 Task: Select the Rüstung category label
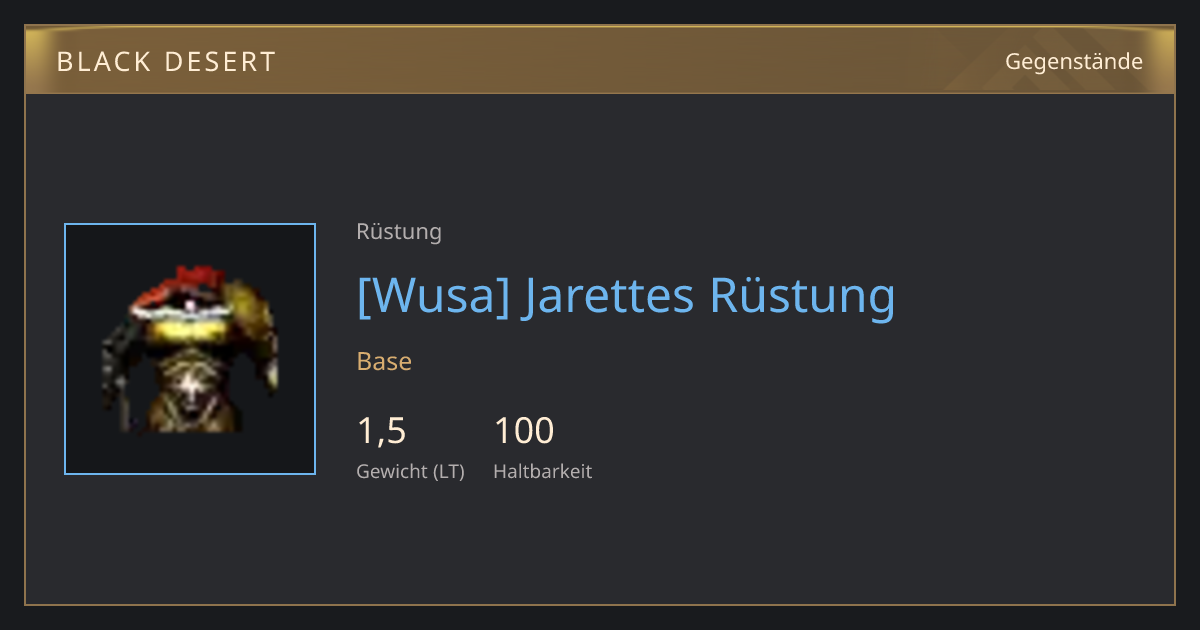click(399, 232)
